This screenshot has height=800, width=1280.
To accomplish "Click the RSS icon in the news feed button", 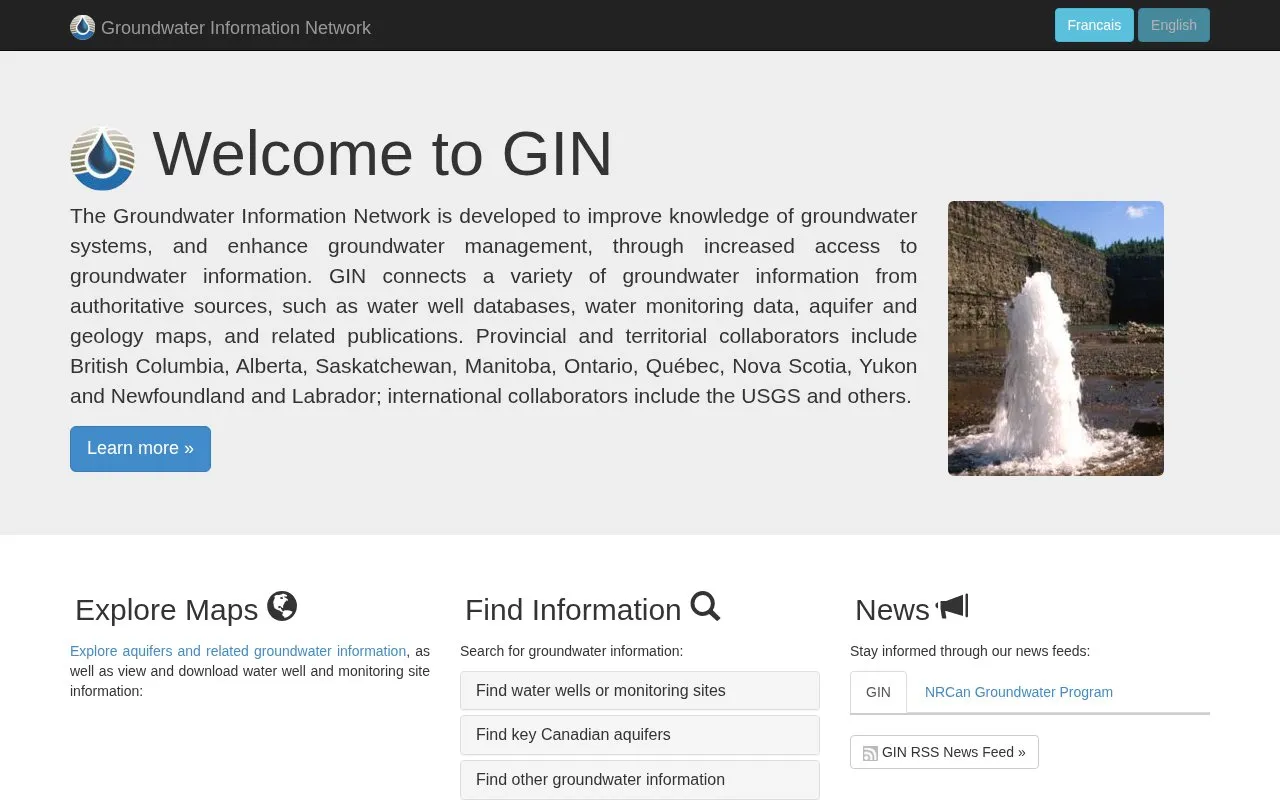I will click(870, 753).
